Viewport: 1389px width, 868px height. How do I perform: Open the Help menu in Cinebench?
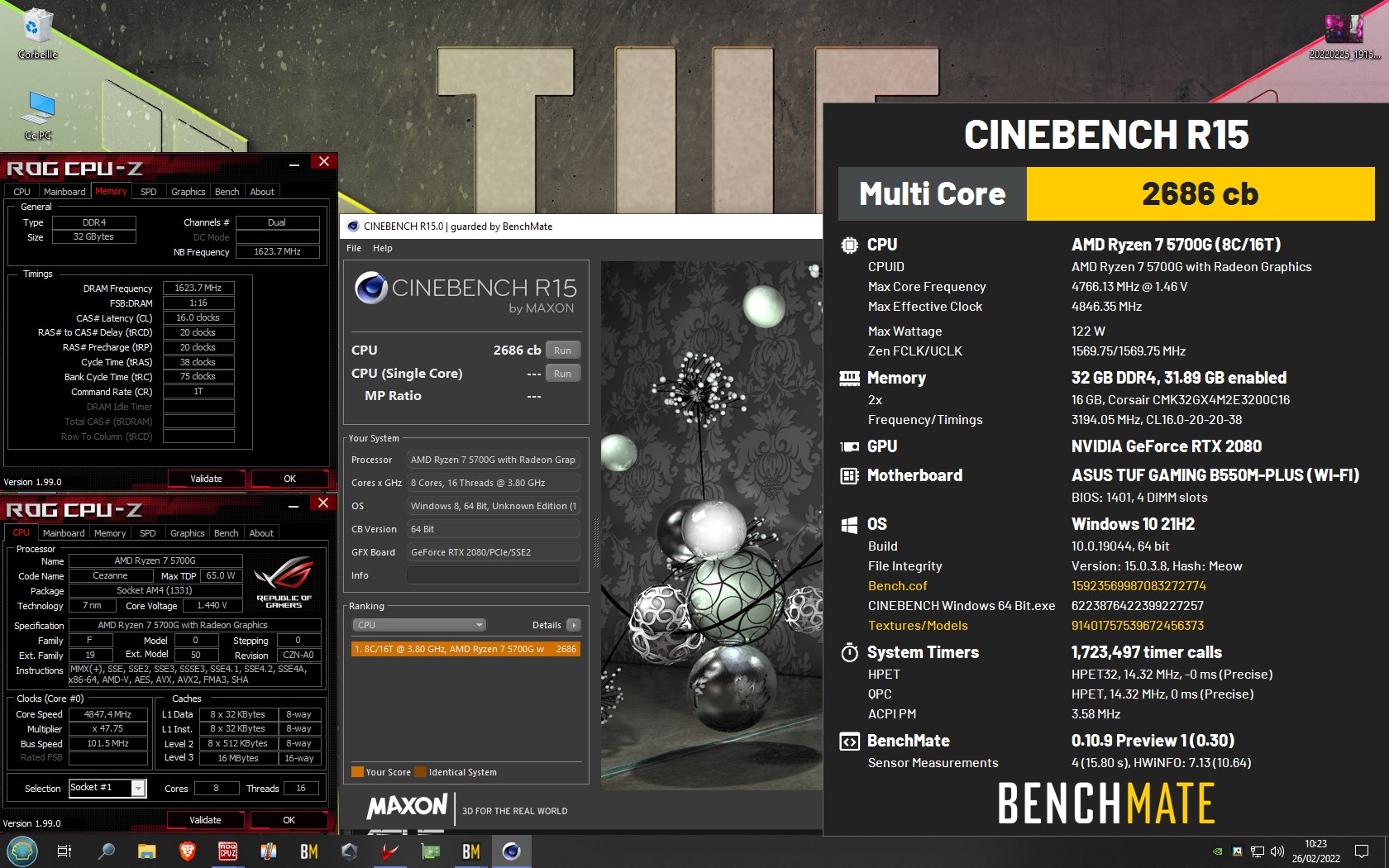tap(383, 248)
